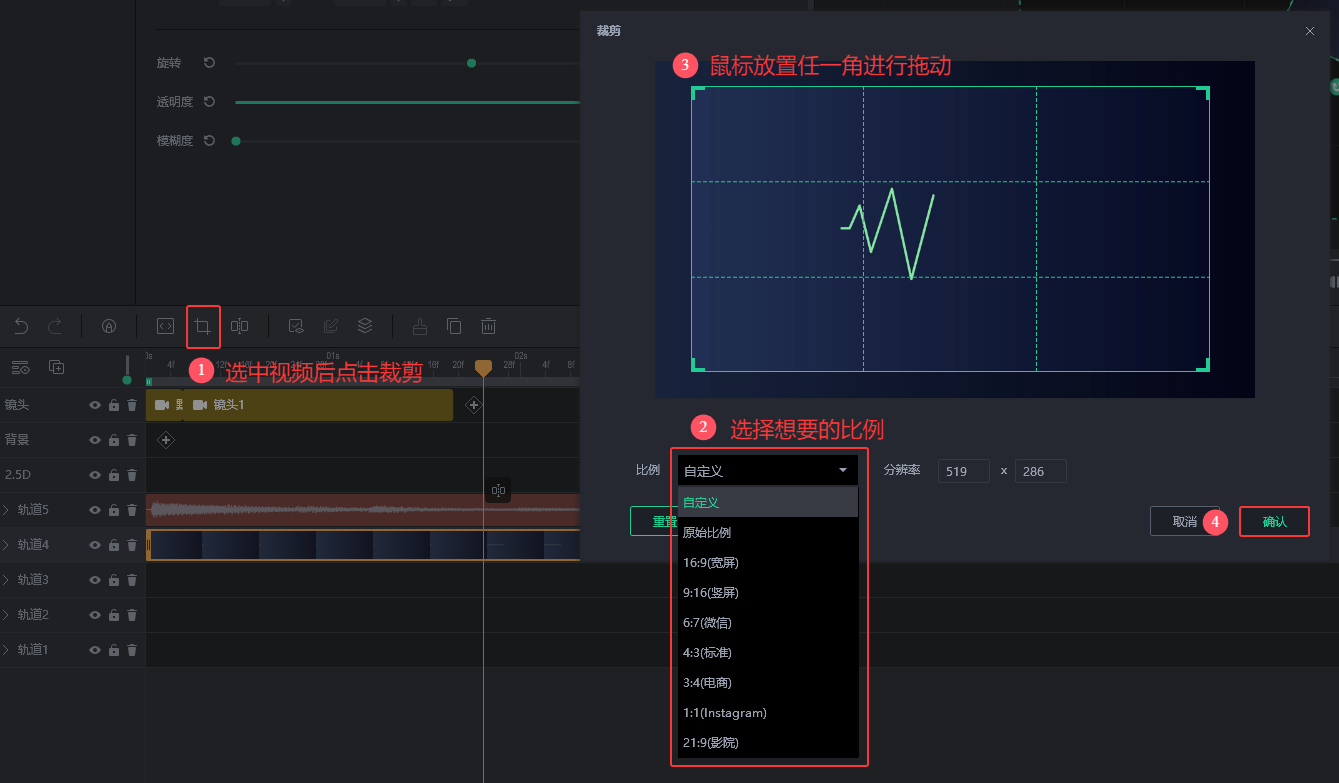The width and height of the screenshot is (1339, 783).
Task: Click the trash icon in the timeline toolbar
Action: tap(488, 326)
